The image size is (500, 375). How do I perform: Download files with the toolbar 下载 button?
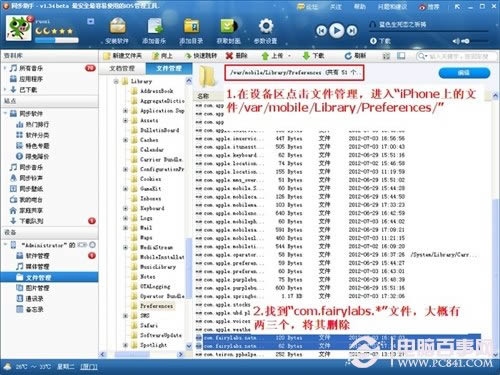click(313, 56)
